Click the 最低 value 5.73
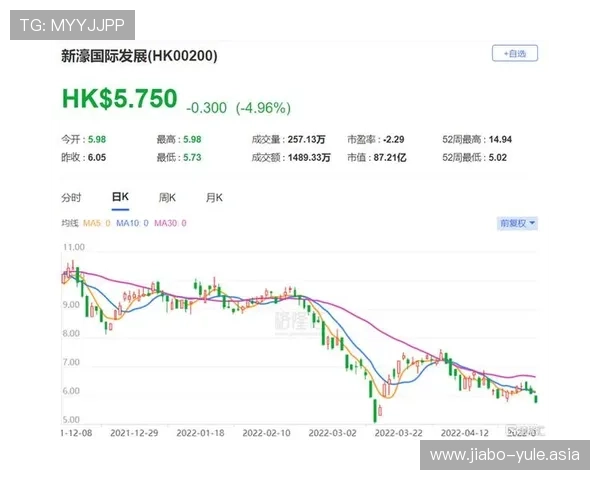Screen dimensions: 600x480 (192, 157)
